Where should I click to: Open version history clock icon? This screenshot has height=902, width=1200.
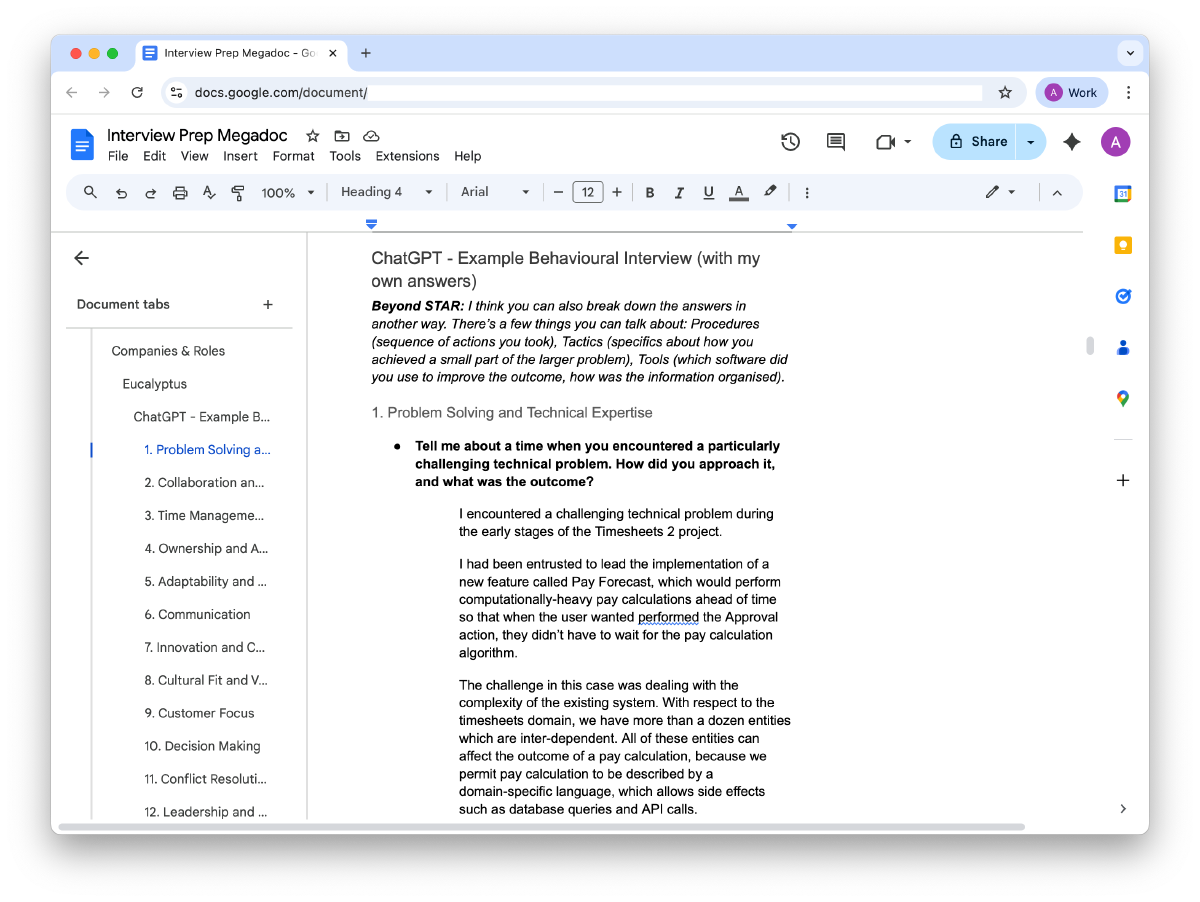[x=790, y=142]
